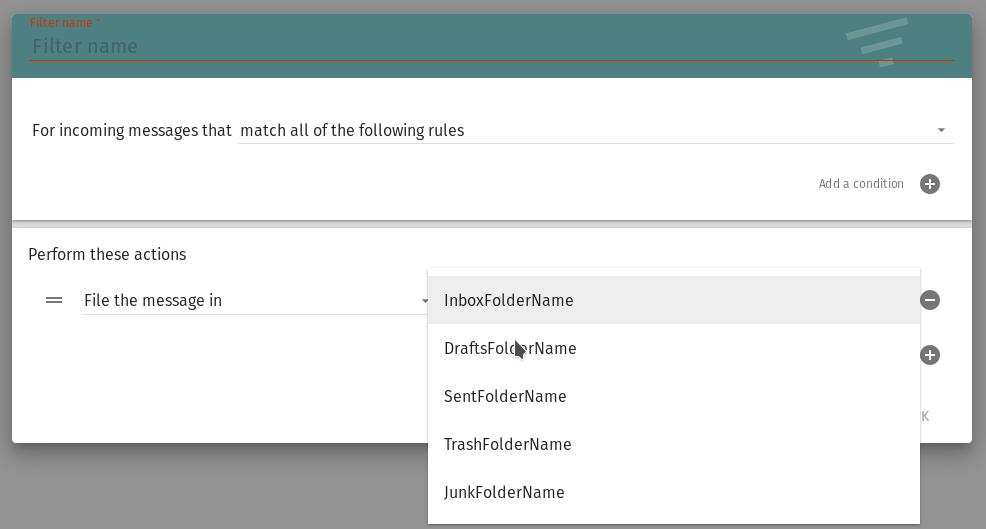Click the filter list icon in header
The image size is (986, 529).
point(878,42)
